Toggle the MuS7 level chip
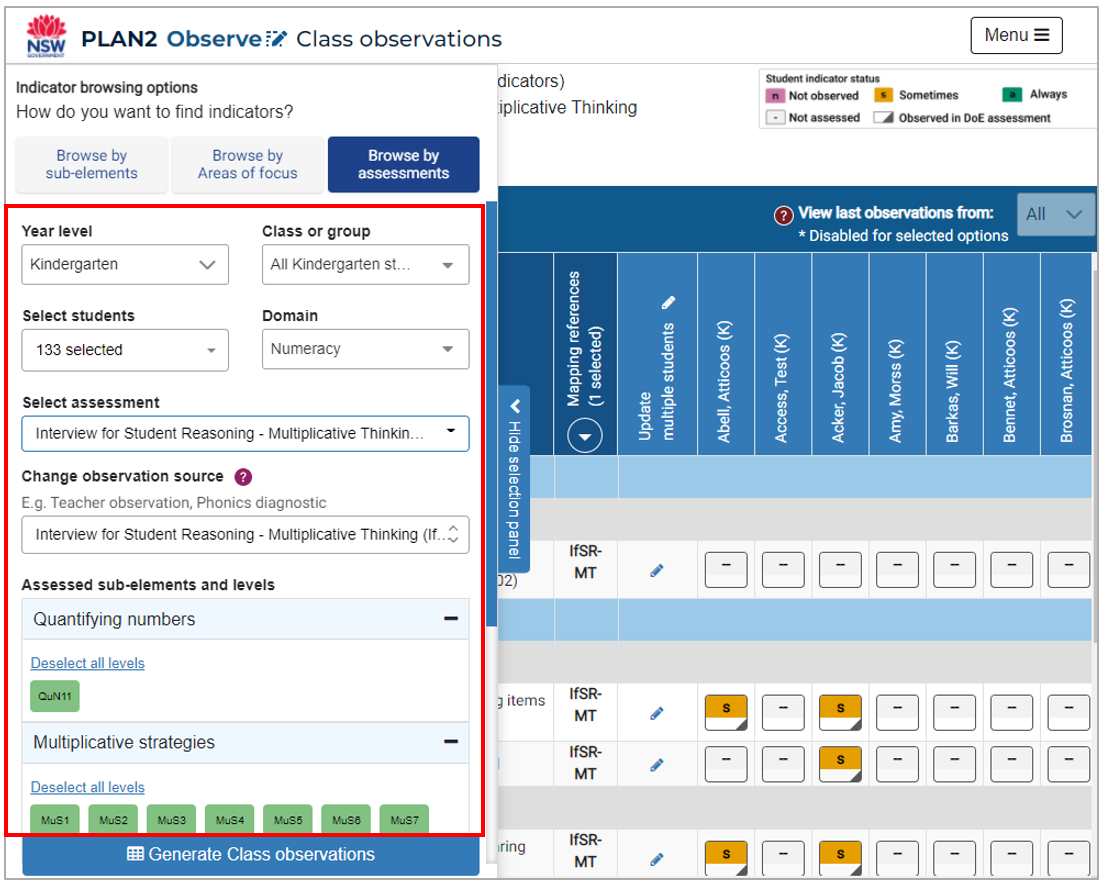Image resolution: width=1106 pixels, height=888 pixels. [x=404, y=820]
